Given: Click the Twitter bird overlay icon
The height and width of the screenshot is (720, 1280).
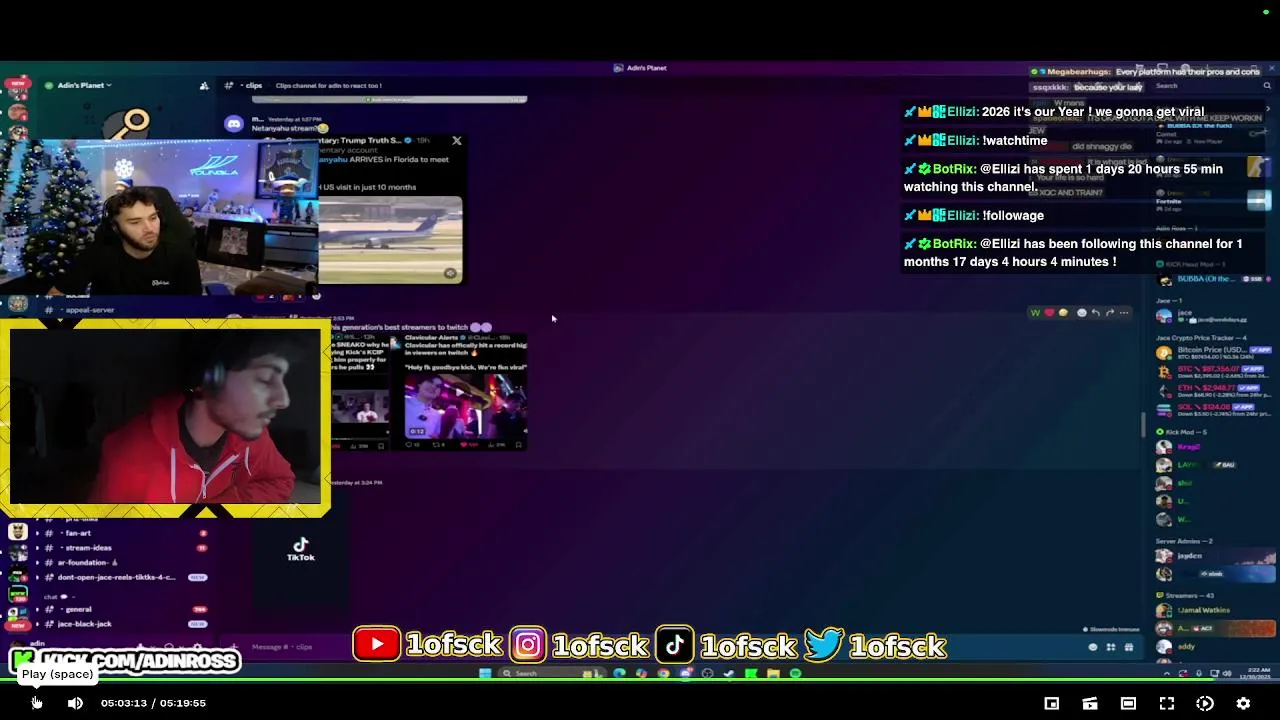Looking at the screenshot, I should [824, 645].
